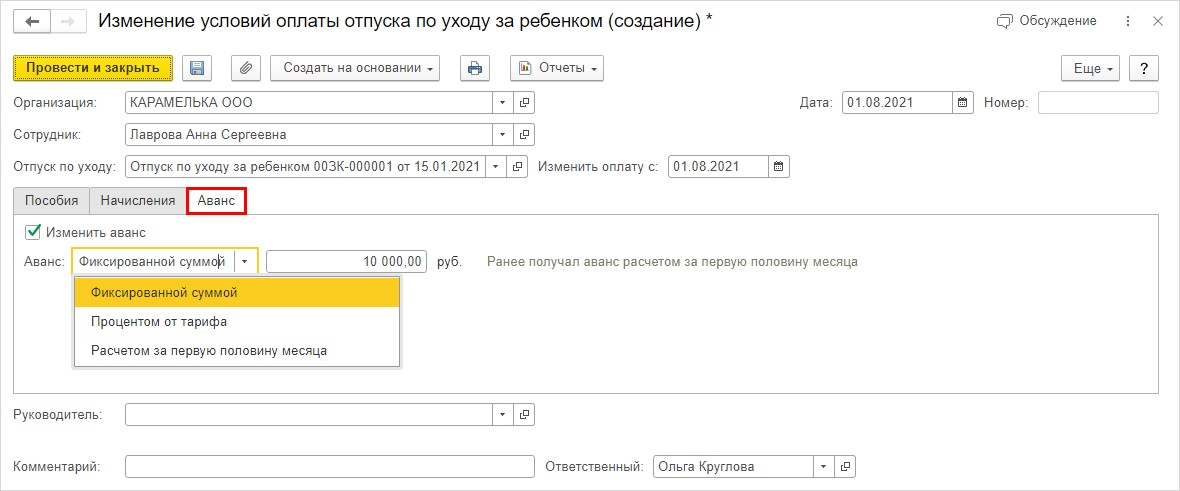Click into the Комментарий input field
This screenshot has height=491, width=1180.
point(330,467)
